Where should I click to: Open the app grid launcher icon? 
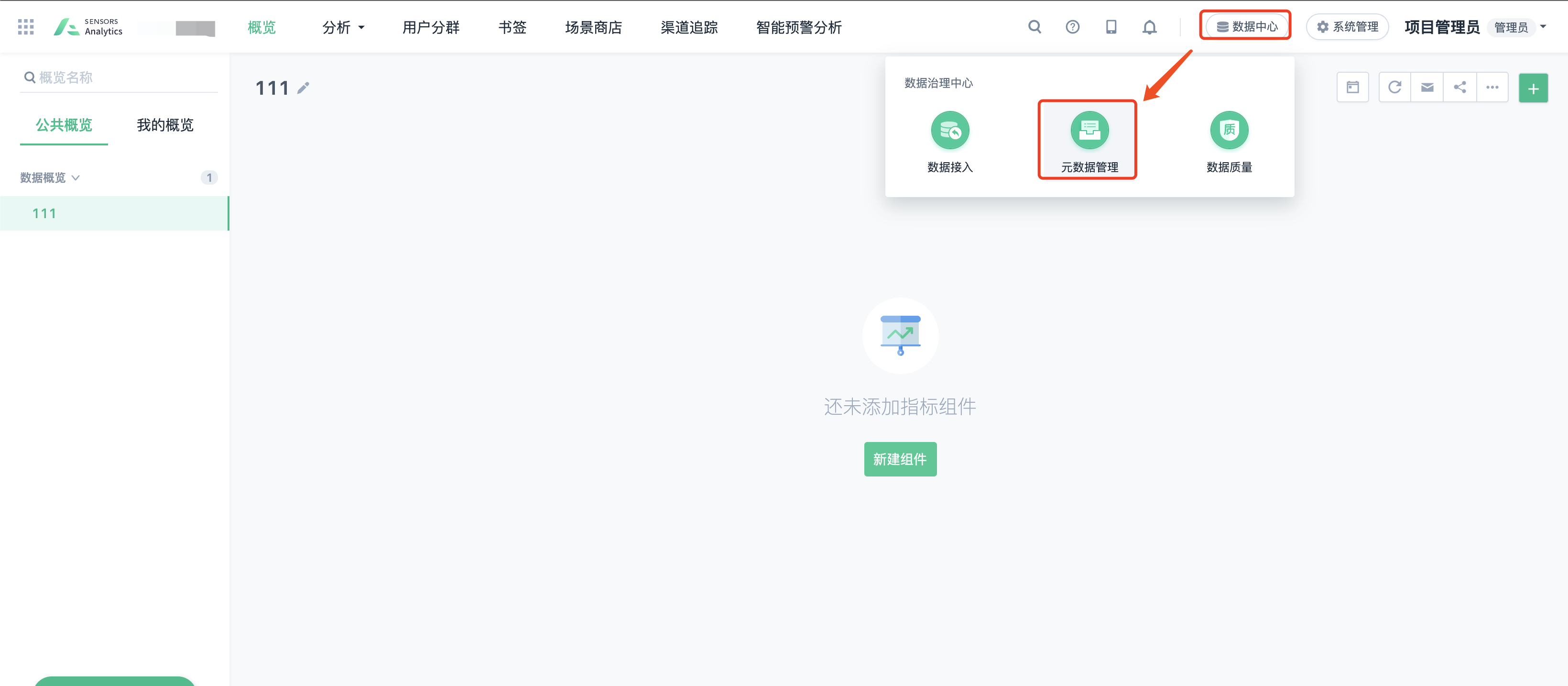point(25,27)
